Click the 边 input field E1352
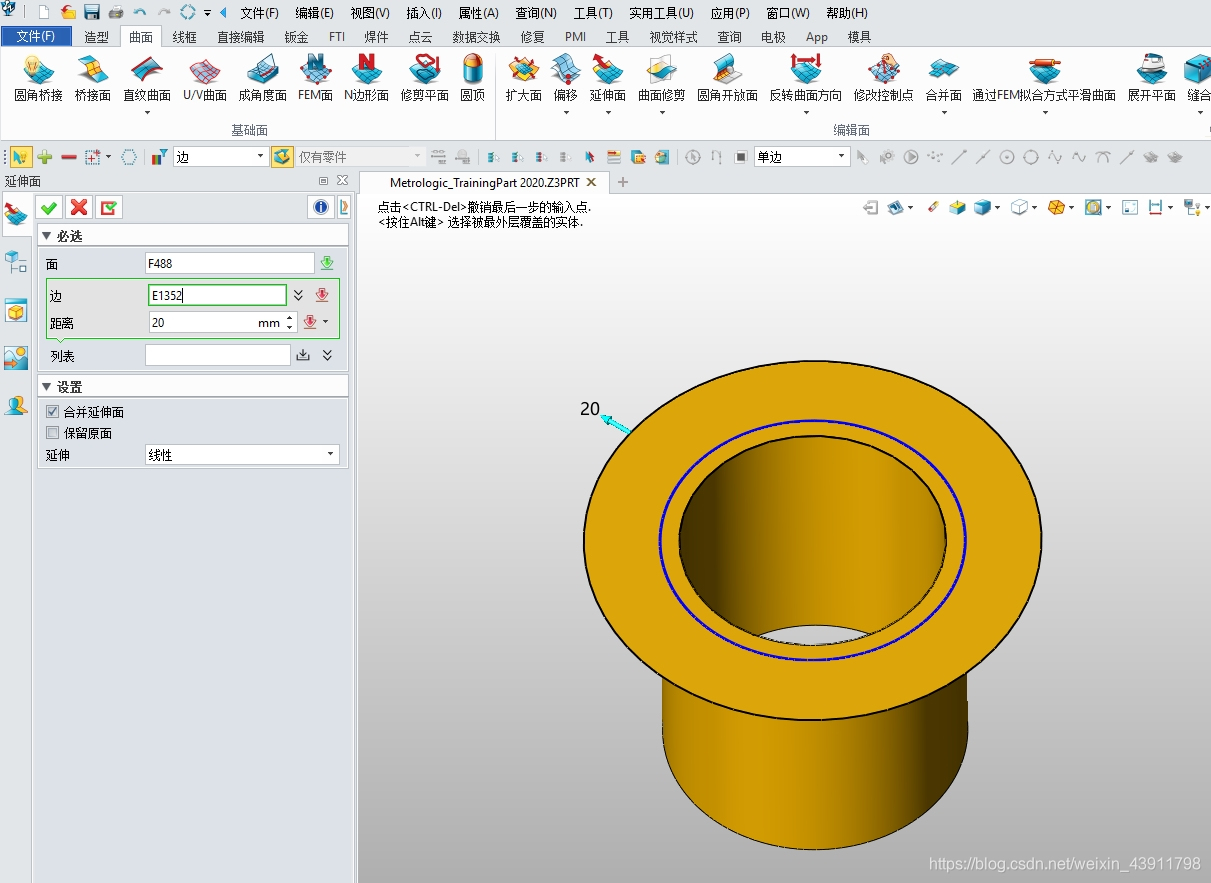Viewport: 1211px width, 883px height. tap(217, 295)
